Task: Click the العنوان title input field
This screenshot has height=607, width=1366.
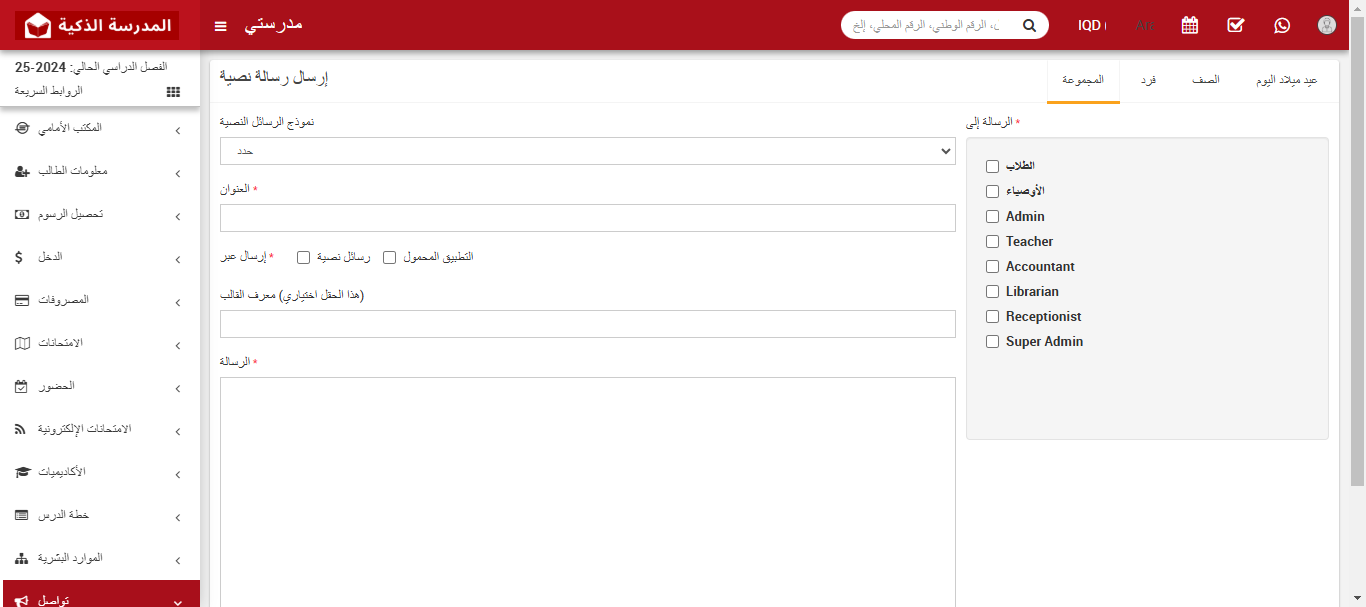Action: 587,218
